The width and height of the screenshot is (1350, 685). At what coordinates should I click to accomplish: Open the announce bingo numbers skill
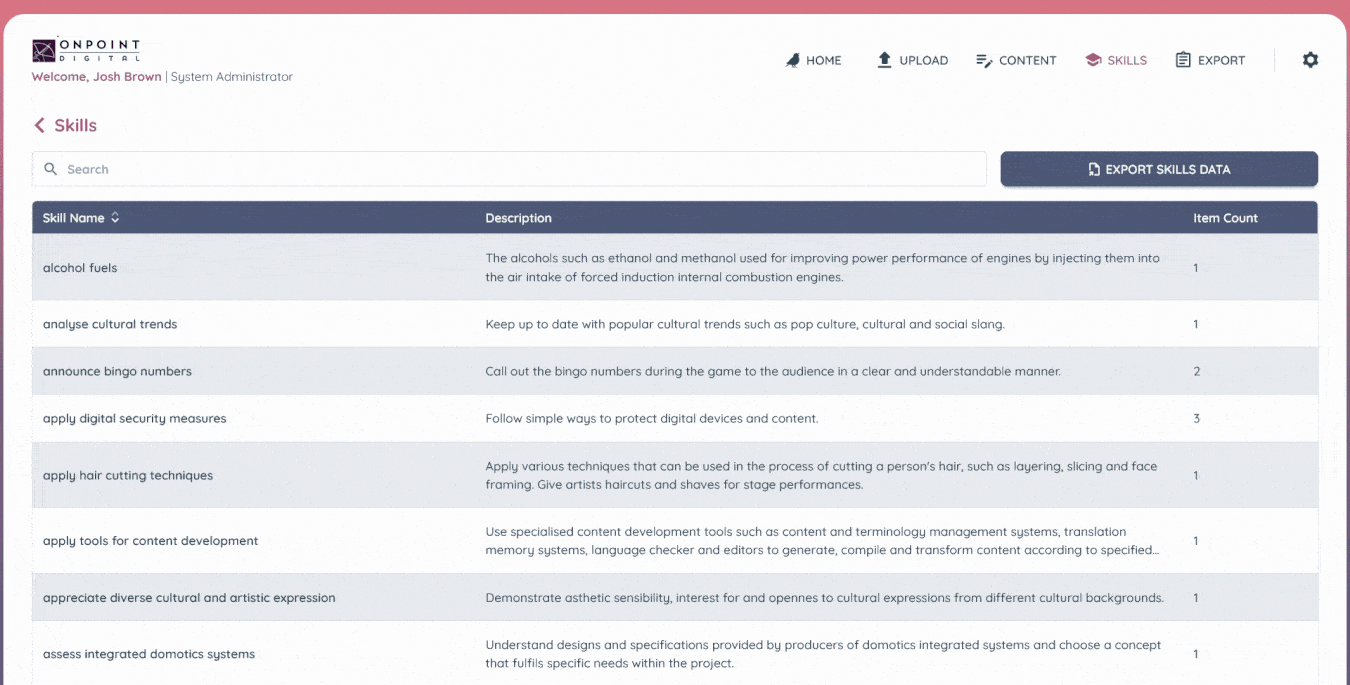click(117, 371)
